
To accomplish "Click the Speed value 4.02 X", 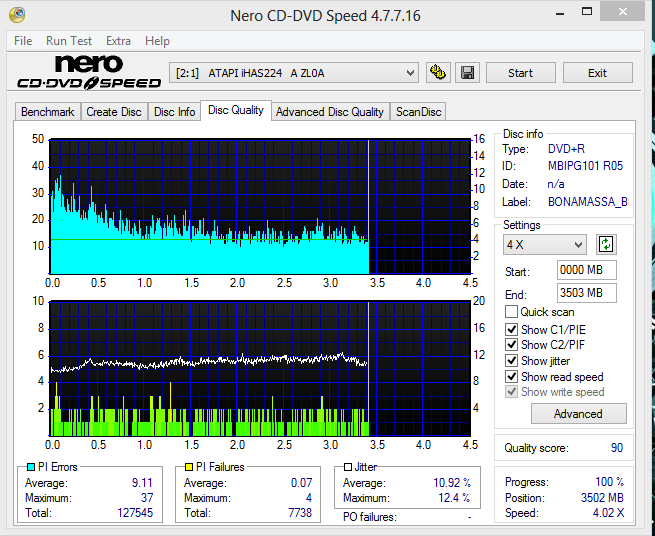I will coord(608,513).
